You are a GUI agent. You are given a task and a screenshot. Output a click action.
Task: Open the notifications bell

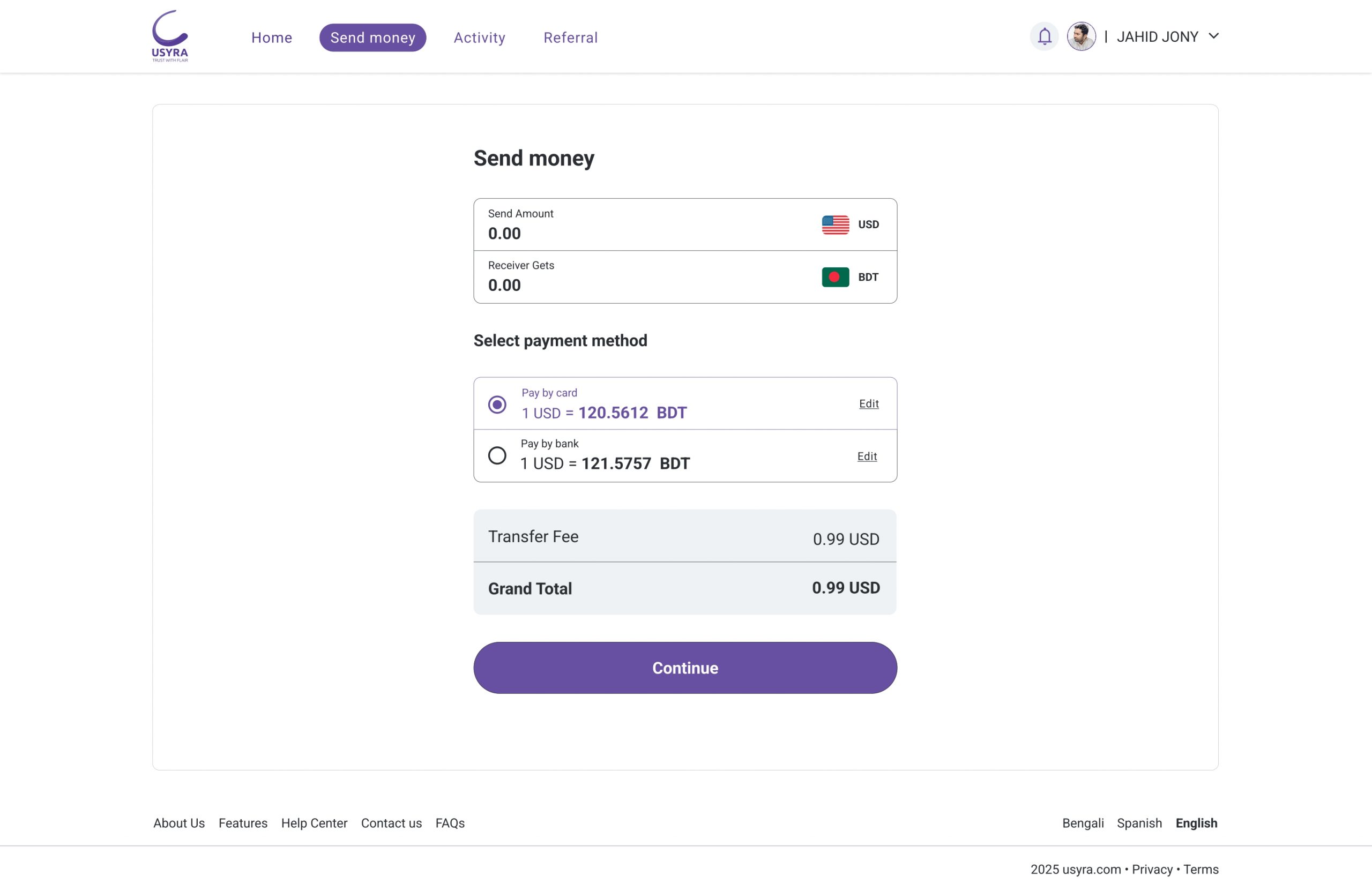tap(1044, 37)
